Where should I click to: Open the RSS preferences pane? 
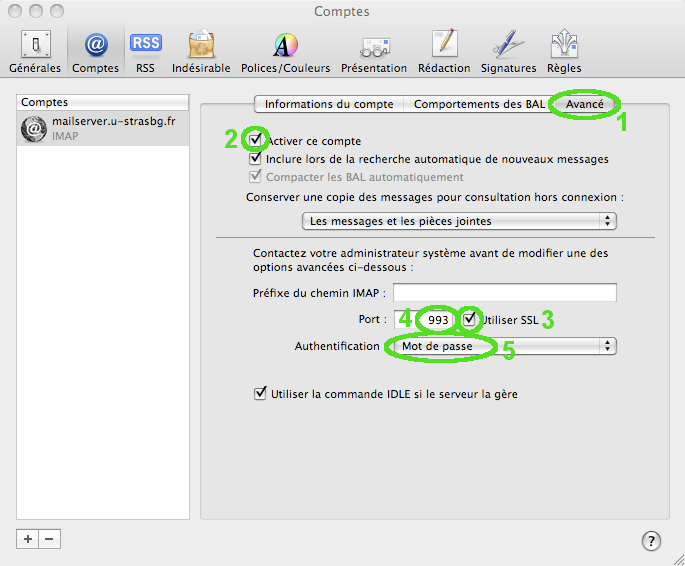(145, 50)
